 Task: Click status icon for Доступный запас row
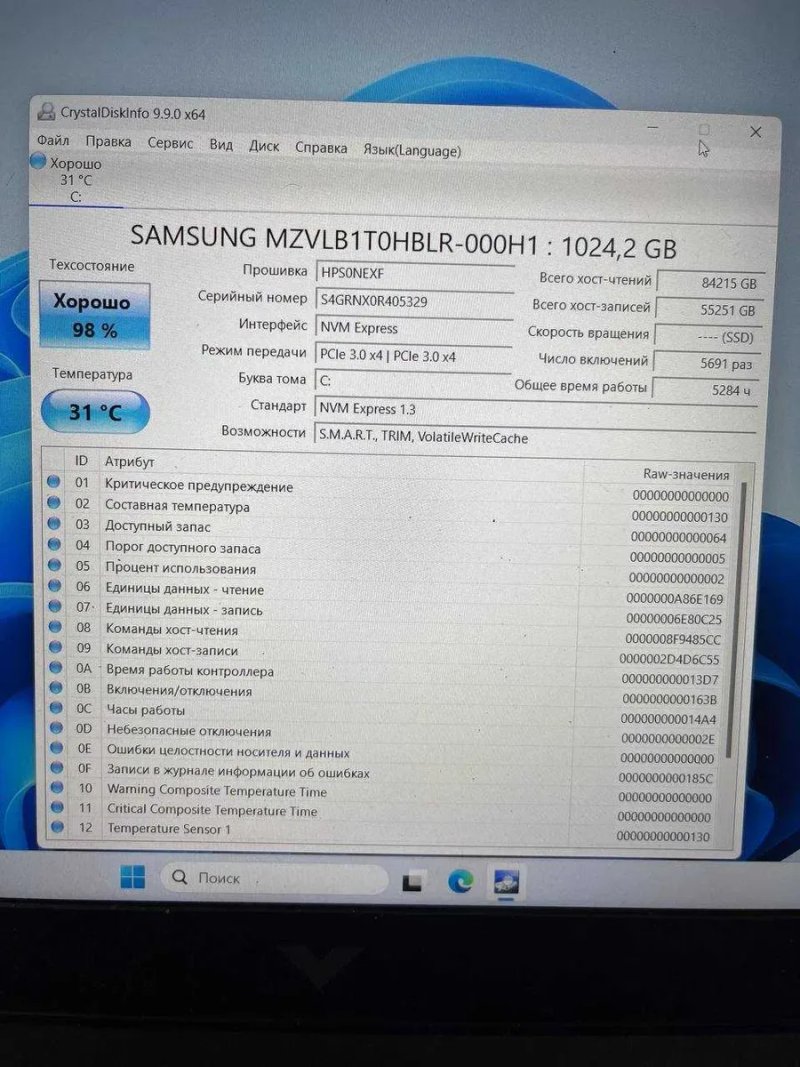(x=54, y=523)
